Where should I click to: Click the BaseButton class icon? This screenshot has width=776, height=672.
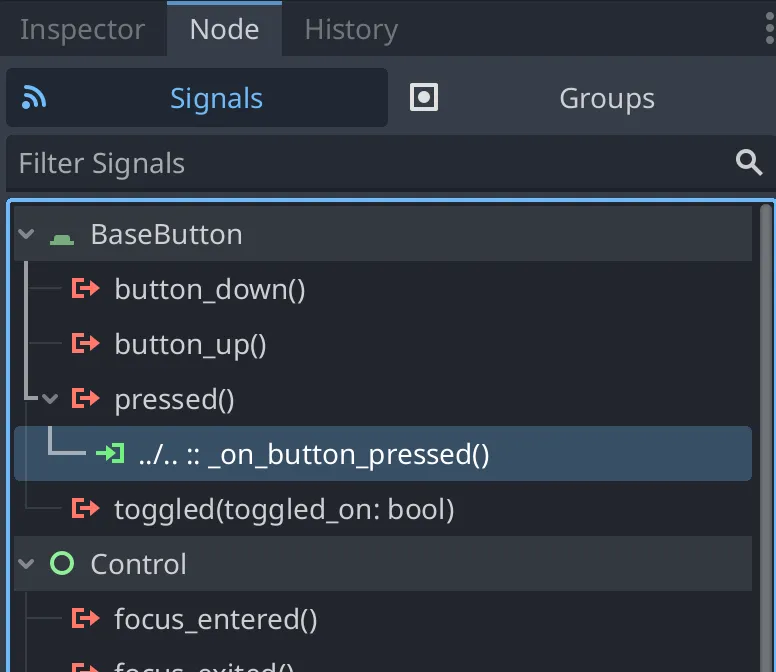click(62, 236)
